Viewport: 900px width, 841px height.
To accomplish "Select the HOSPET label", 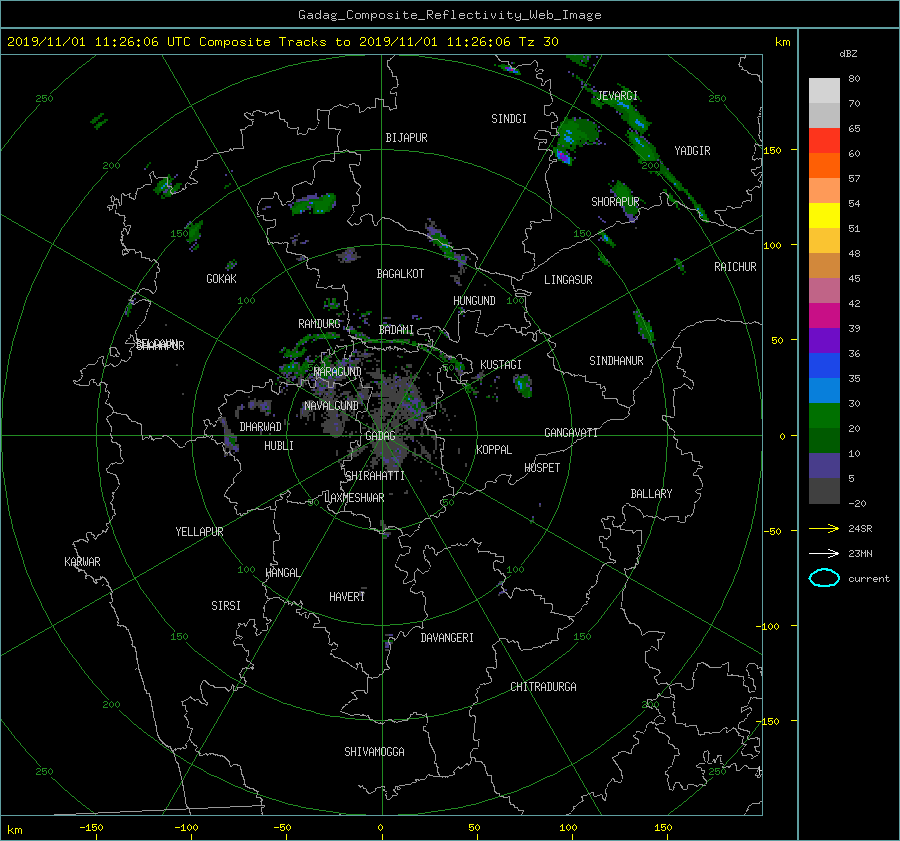I will 542,468.
